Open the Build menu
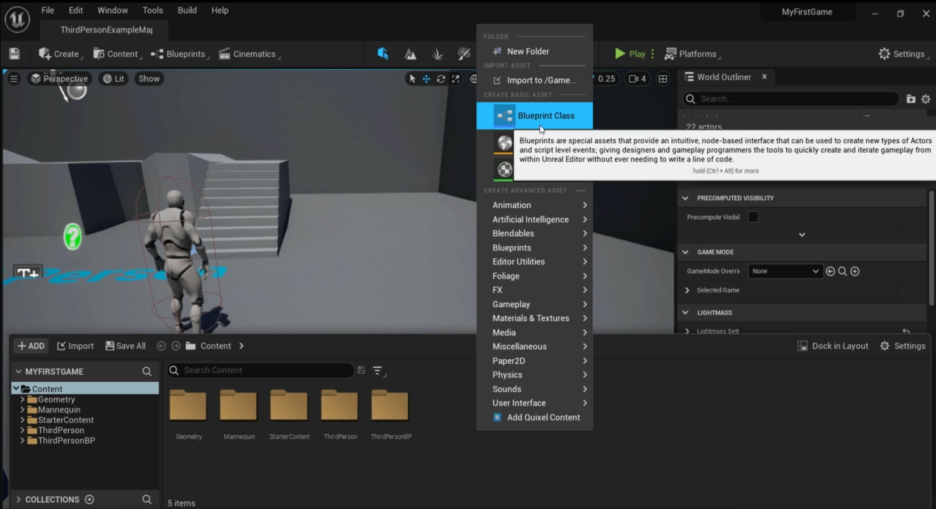The width and height of the screenshot is (936, 509). 187,10
